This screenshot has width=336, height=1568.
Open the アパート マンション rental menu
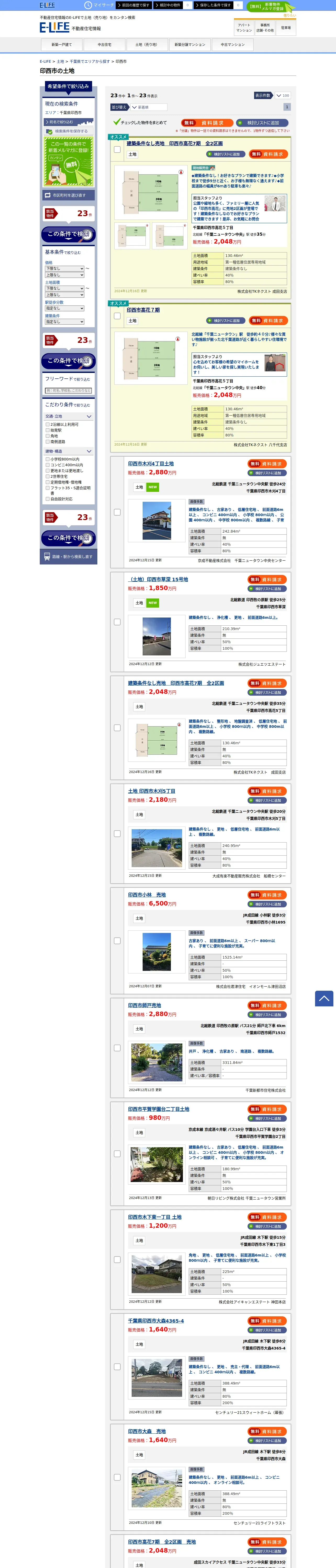click(x=244, y=27)
